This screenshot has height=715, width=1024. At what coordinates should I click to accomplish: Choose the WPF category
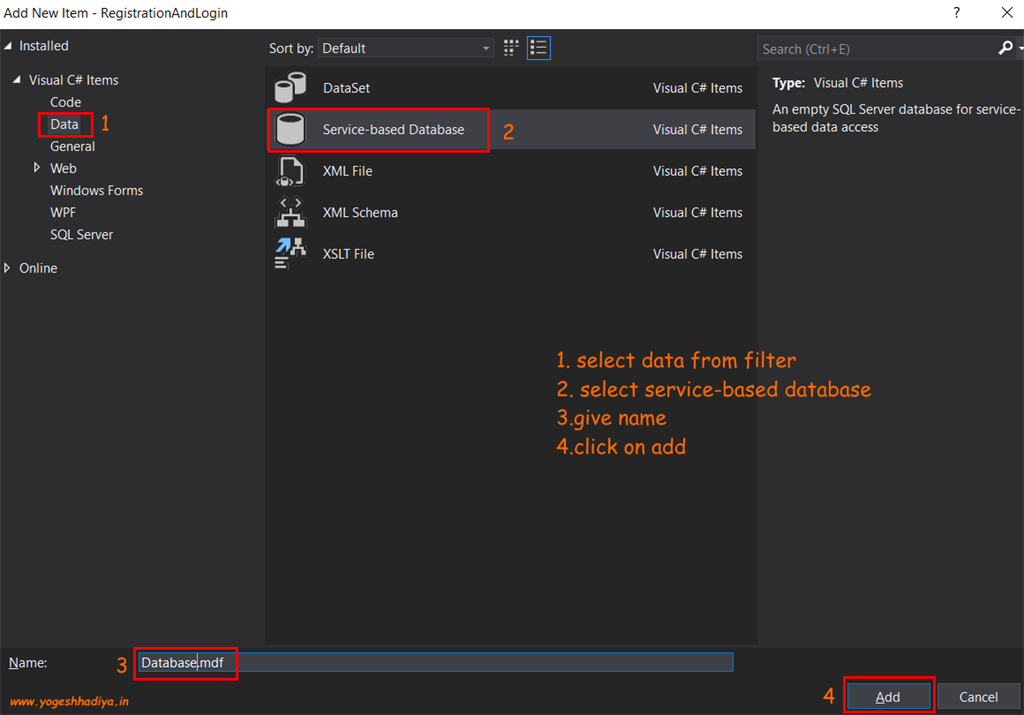63,212
